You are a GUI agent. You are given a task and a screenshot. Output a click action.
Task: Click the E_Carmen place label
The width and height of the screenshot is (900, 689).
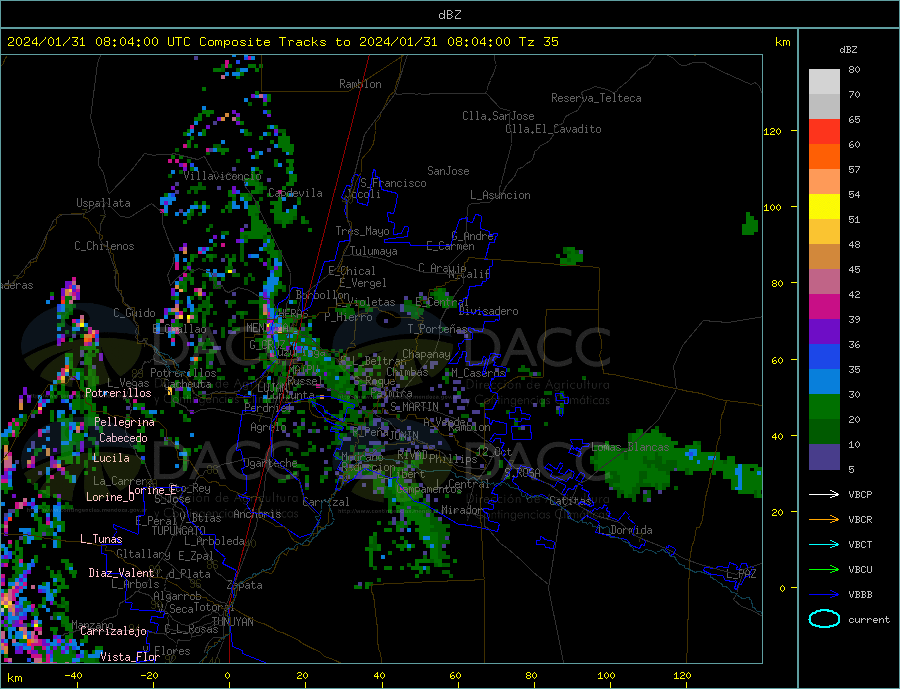click(x=450, y=246)
